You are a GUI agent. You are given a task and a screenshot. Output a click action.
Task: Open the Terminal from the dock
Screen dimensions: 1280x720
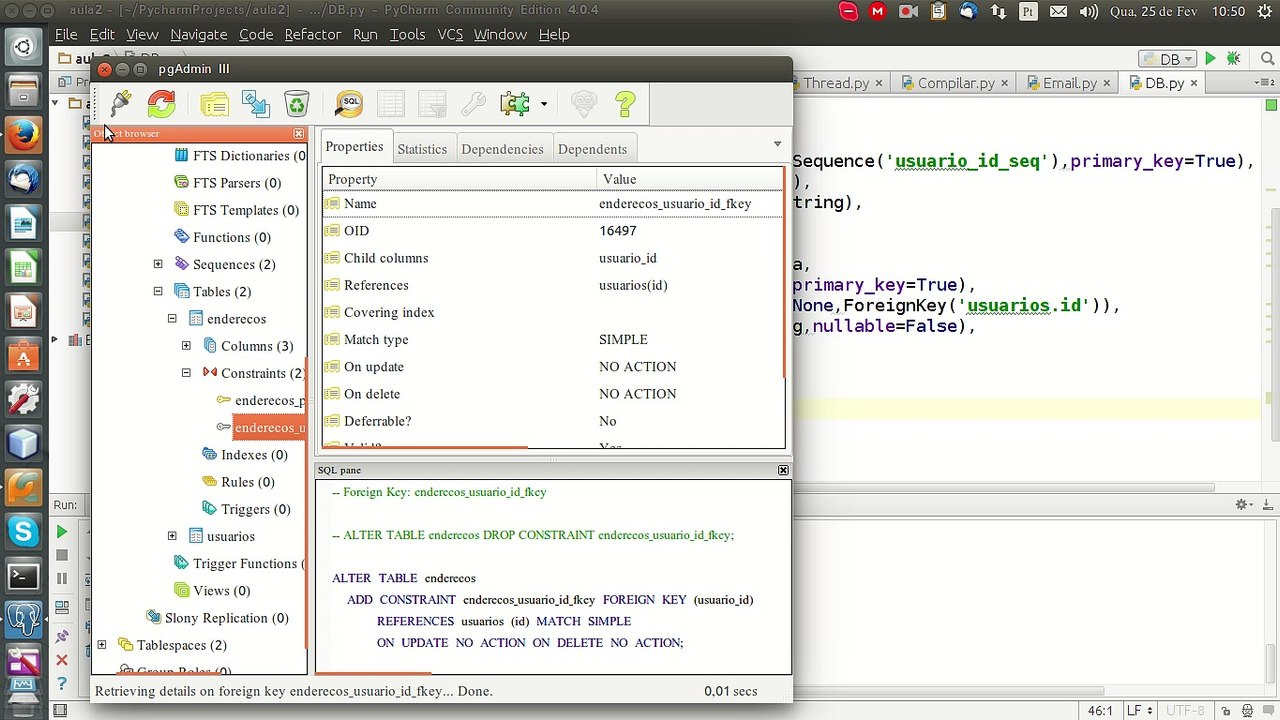tap(24, 575)
